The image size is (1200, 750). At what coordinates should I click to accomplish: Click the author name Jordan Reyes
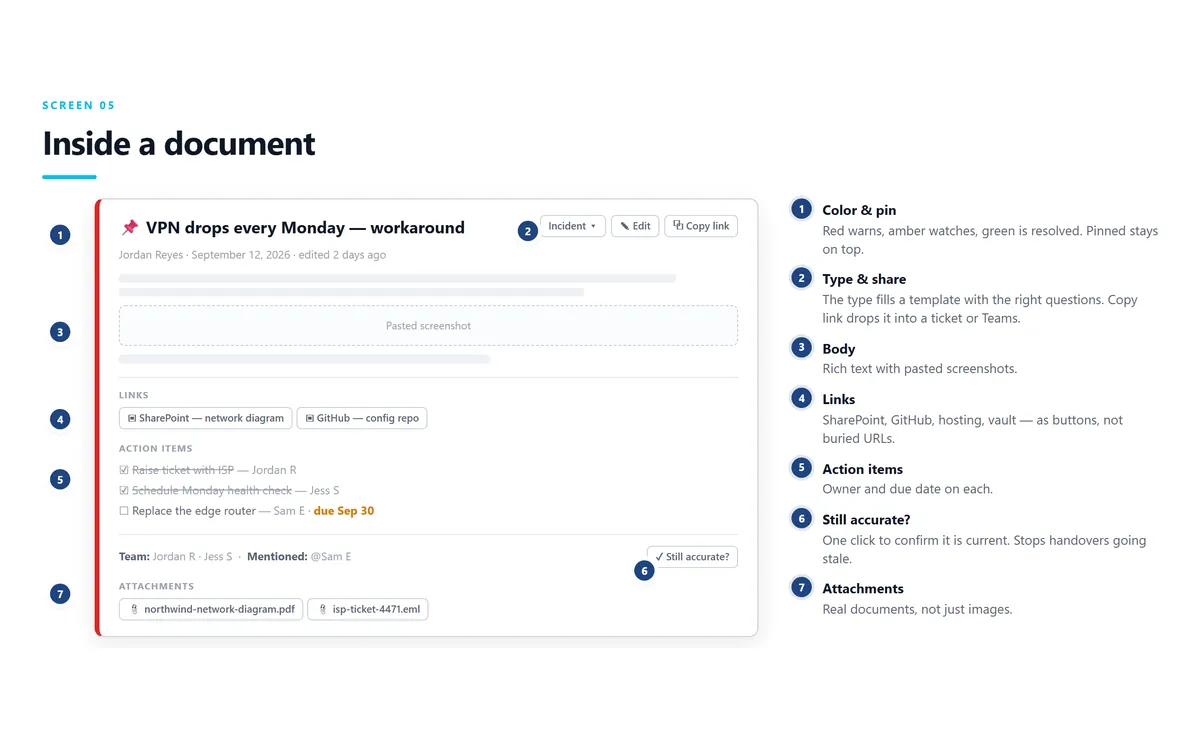(x=151, y=255)
